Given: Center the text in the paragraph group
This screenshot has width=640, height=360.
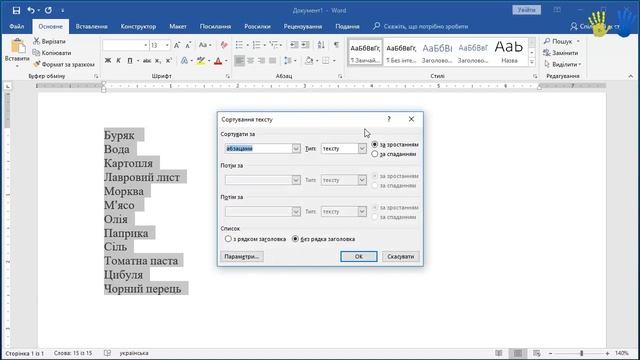Looking at the screenshot, I should [x=251, y=60].
